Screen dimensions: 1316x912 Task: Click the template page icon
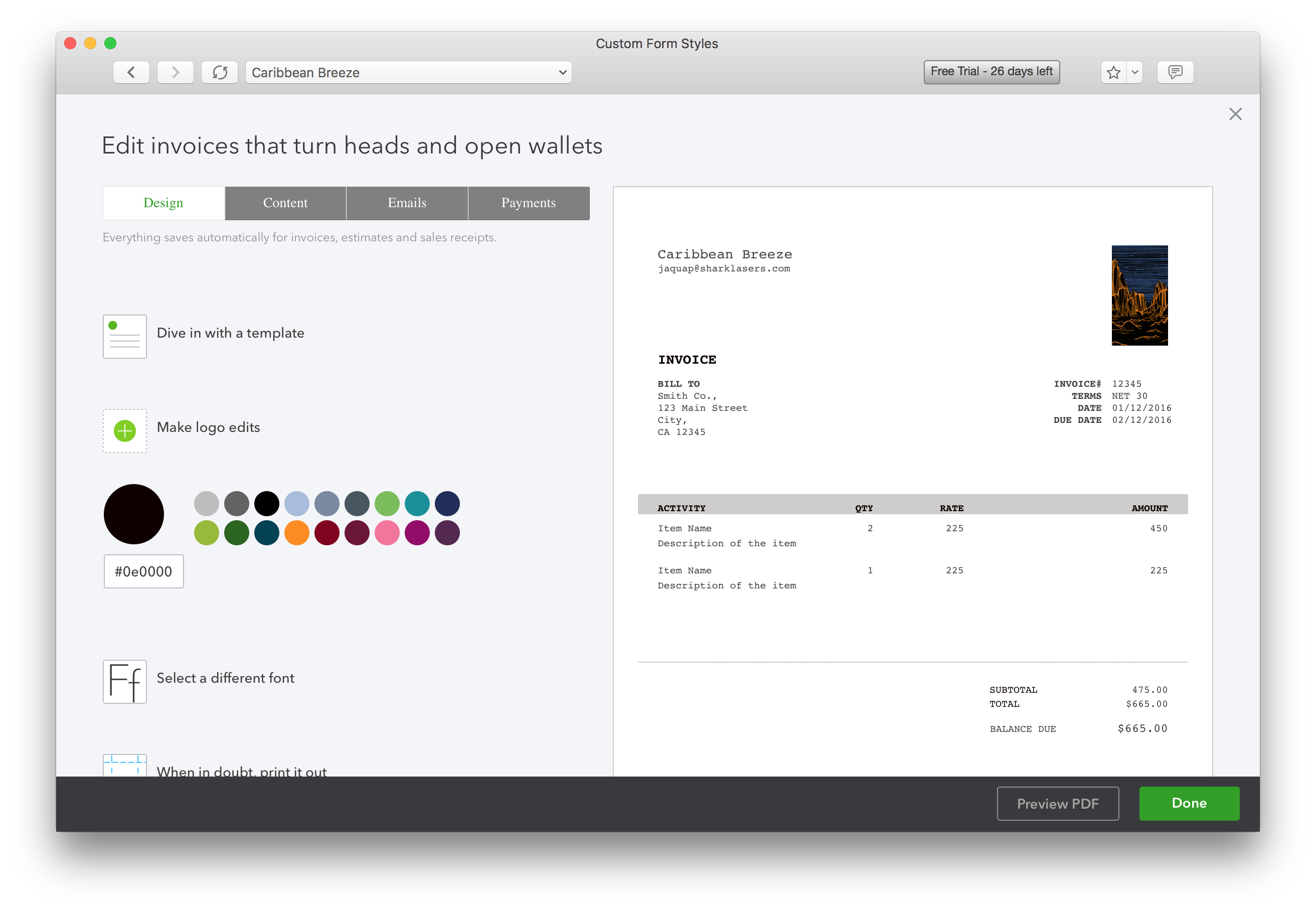(x=124, y=337)
